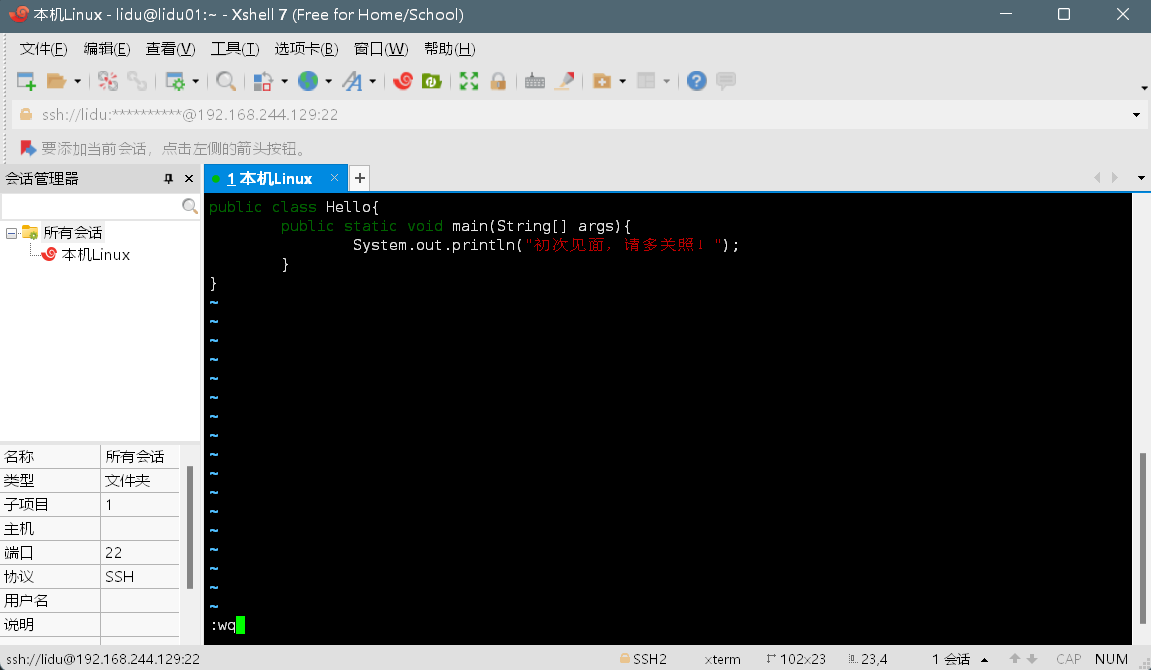The image size is (1151, 670).
Task: Expand the Properties dropdown arrow
Action: point(195,81)
